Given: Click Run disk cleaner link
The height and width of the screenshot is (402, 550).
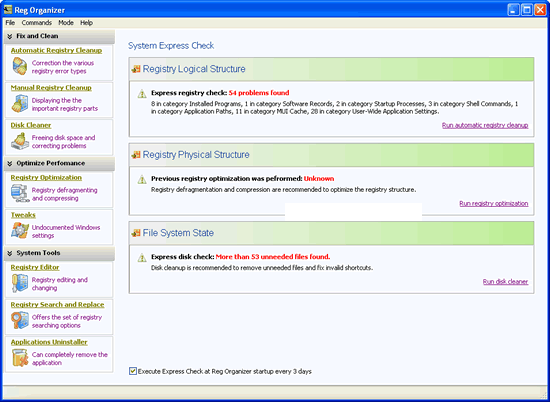Looking at the screenshot, I should [505, 282].
